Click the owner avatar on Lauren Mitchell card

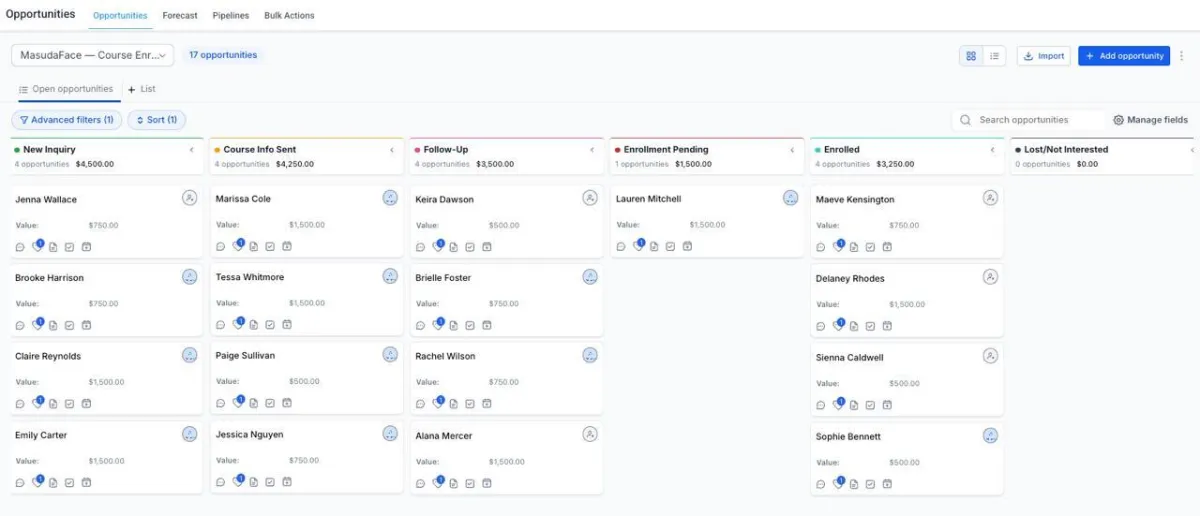(791, 198)
